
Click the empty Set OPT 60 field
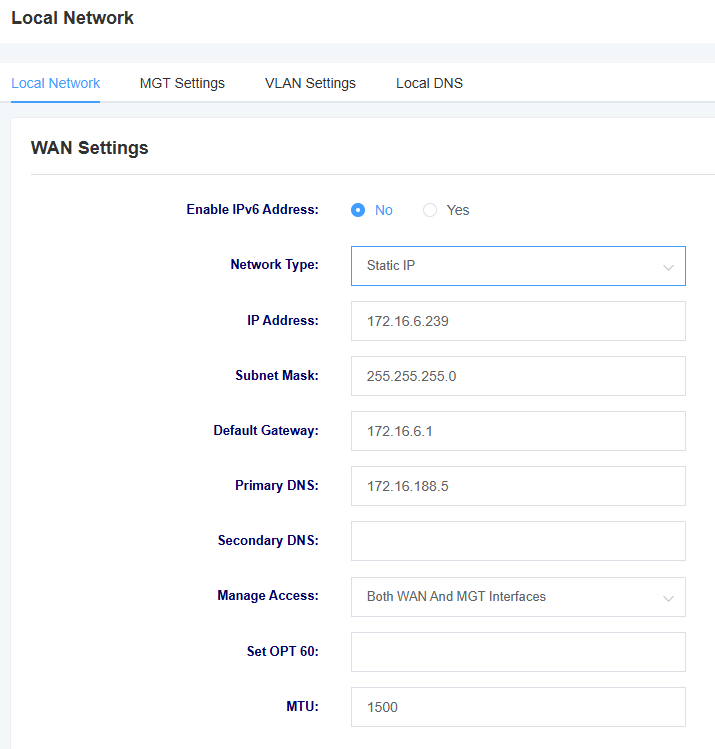tap(518, 652)
